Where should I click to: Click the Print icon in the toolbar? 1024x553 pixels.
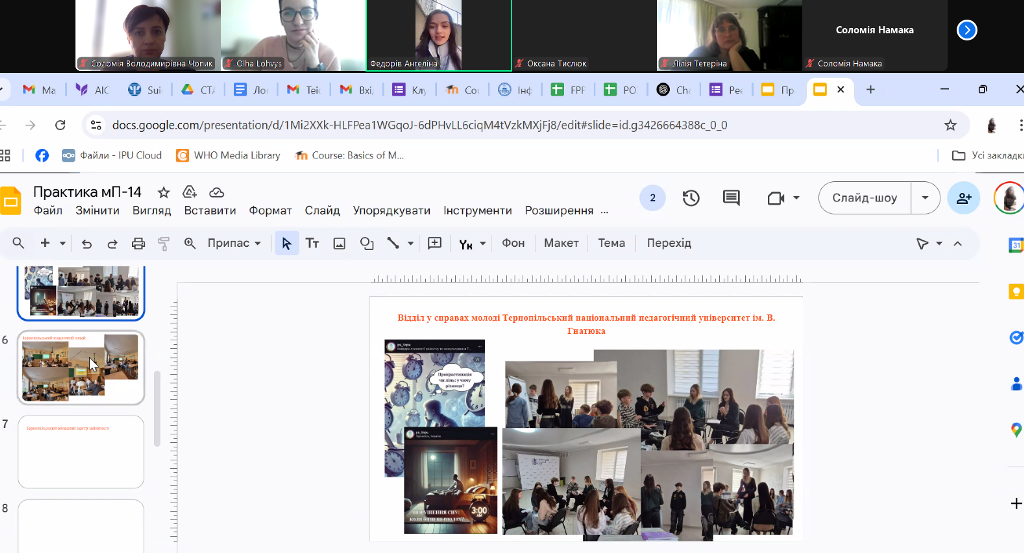point(139,243)
